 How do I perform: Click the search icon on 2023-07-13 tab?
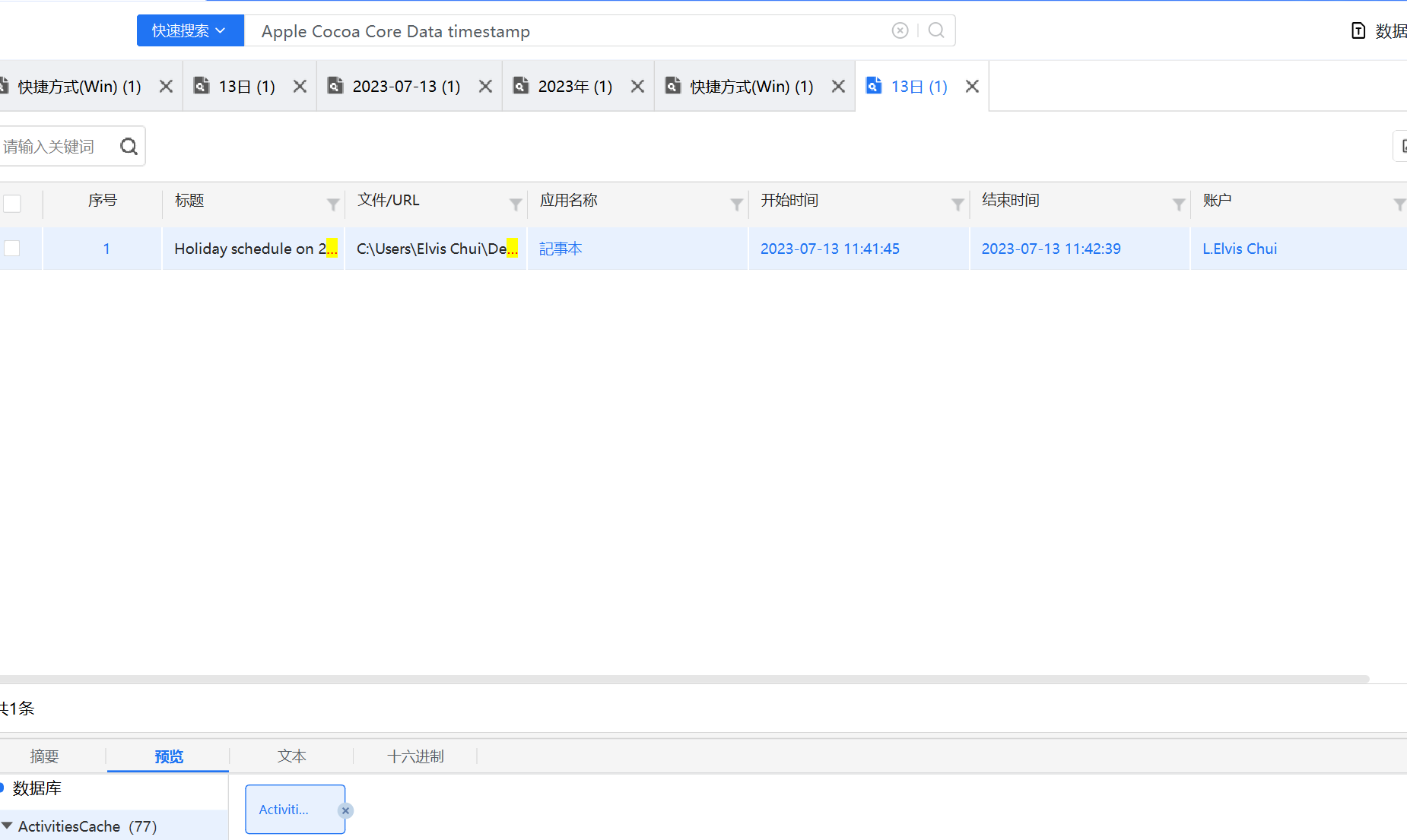coord(335,85)
